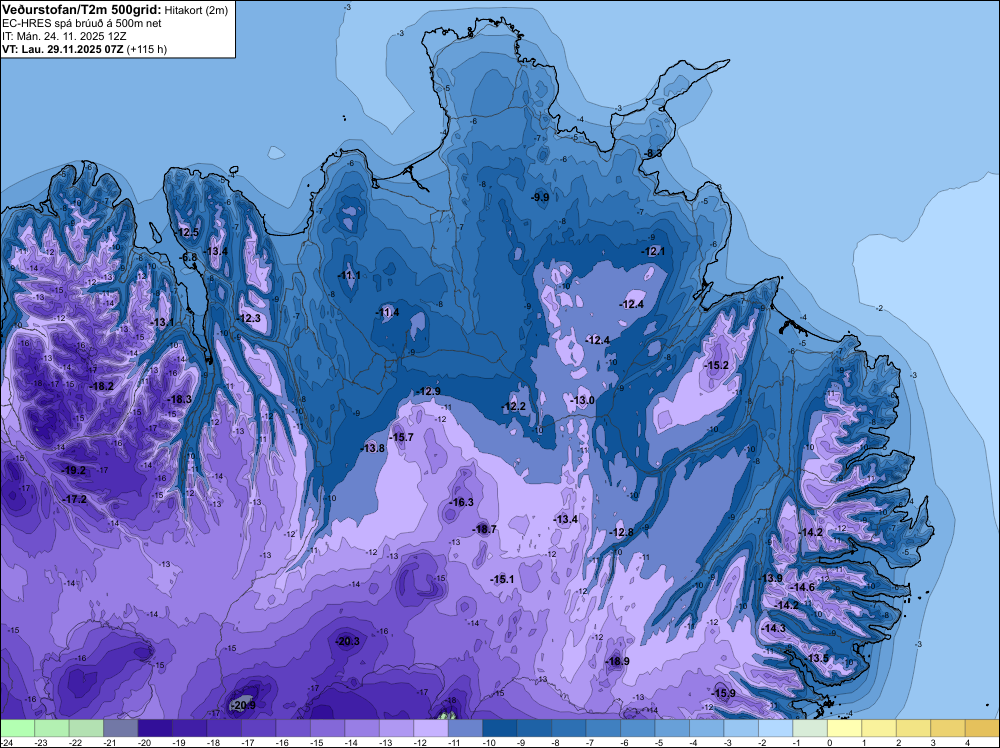This screenshot has width=1000, height=748.
Task: Click the -9.9 temperature label
Action: (540, 197)
